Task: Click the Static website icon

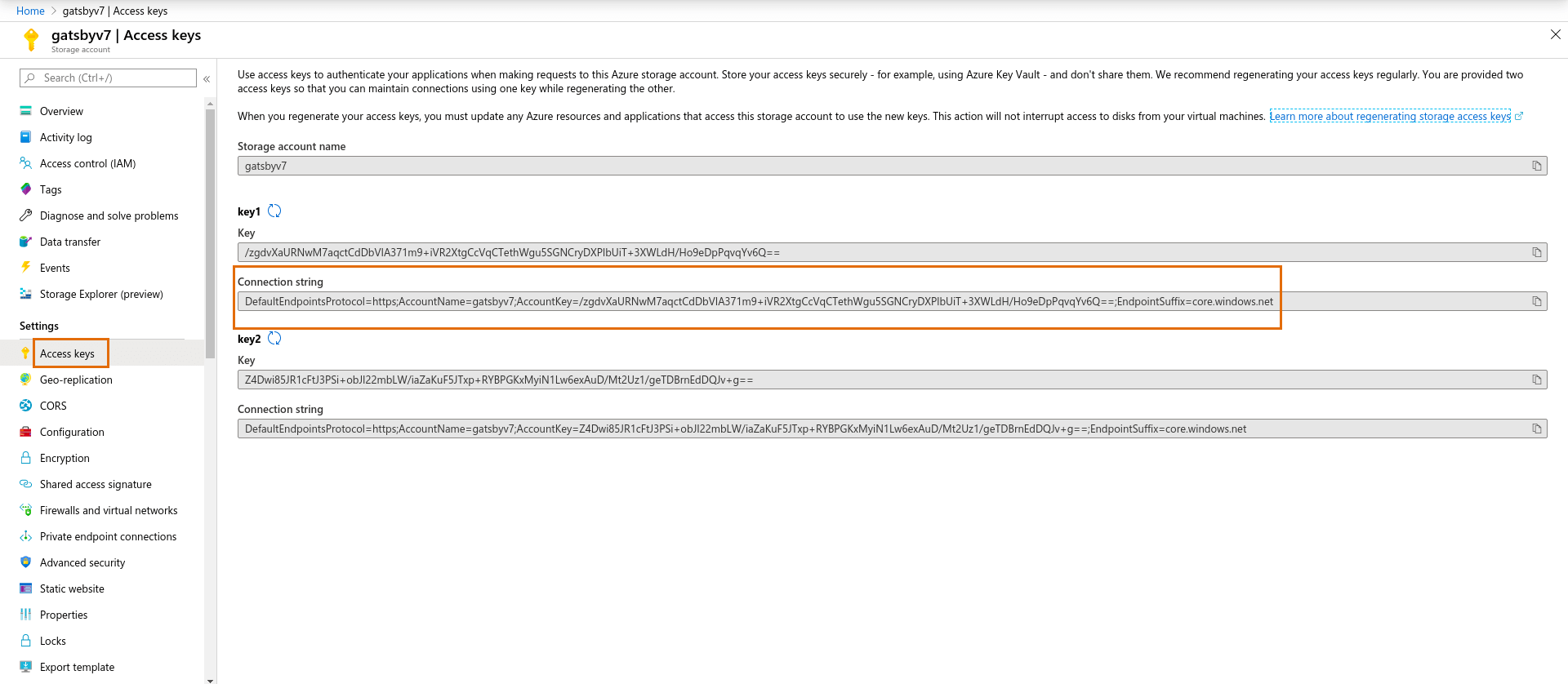Action: click(26, 589)
